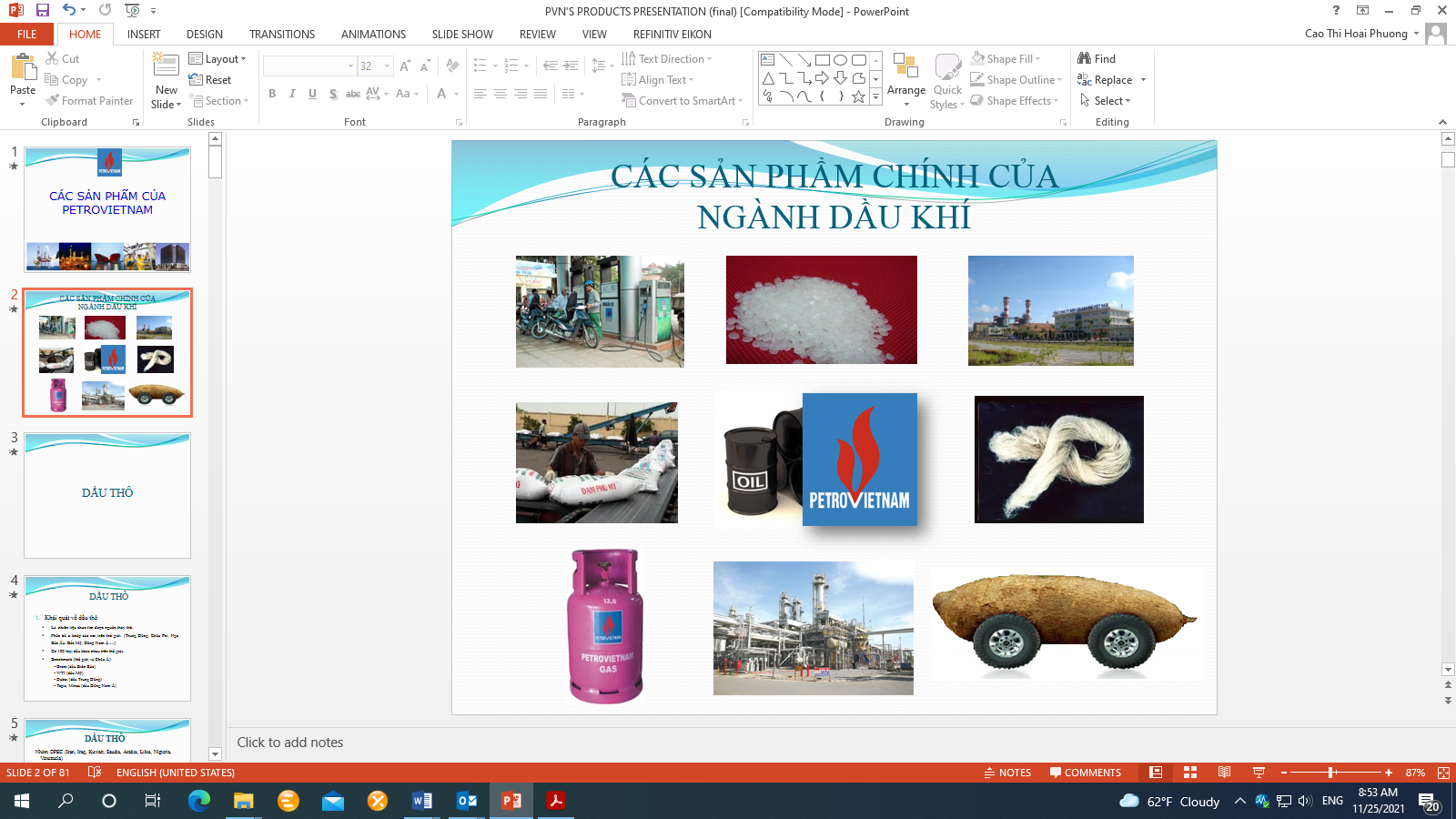Fit slide to current window
This screenshot has width=1456, height=819.
click(1443, 773)
